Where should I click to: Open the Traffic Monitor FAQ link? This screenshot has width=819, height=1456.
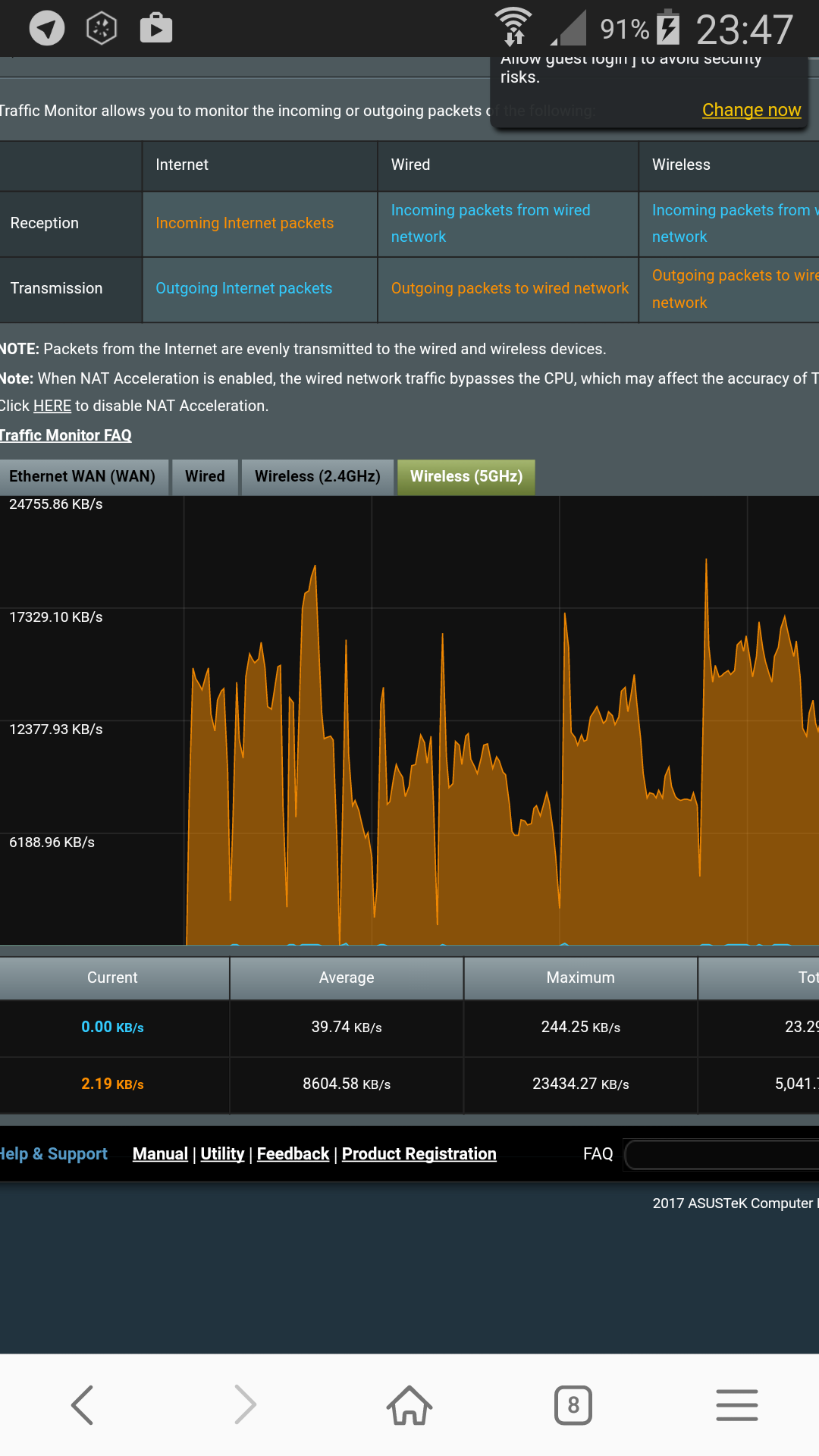click(x=65, y=435)
